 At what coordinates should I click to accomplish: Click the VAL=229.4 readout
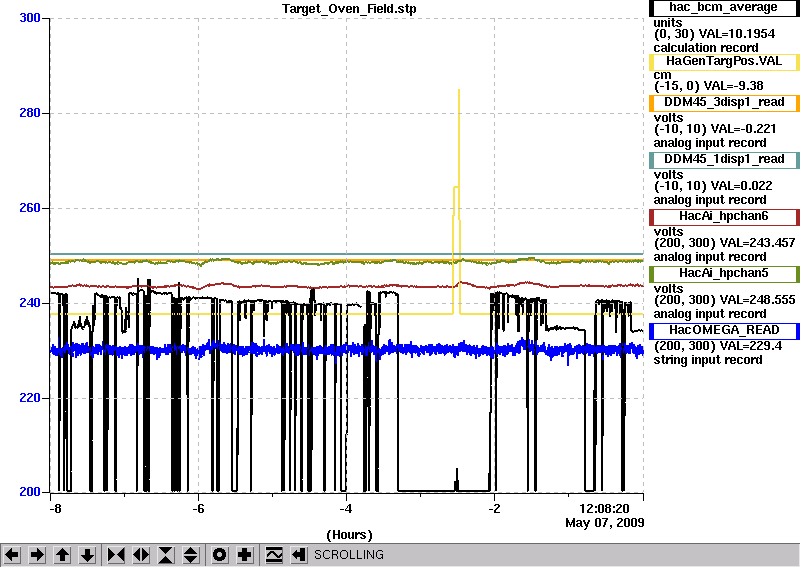[748, 346]
